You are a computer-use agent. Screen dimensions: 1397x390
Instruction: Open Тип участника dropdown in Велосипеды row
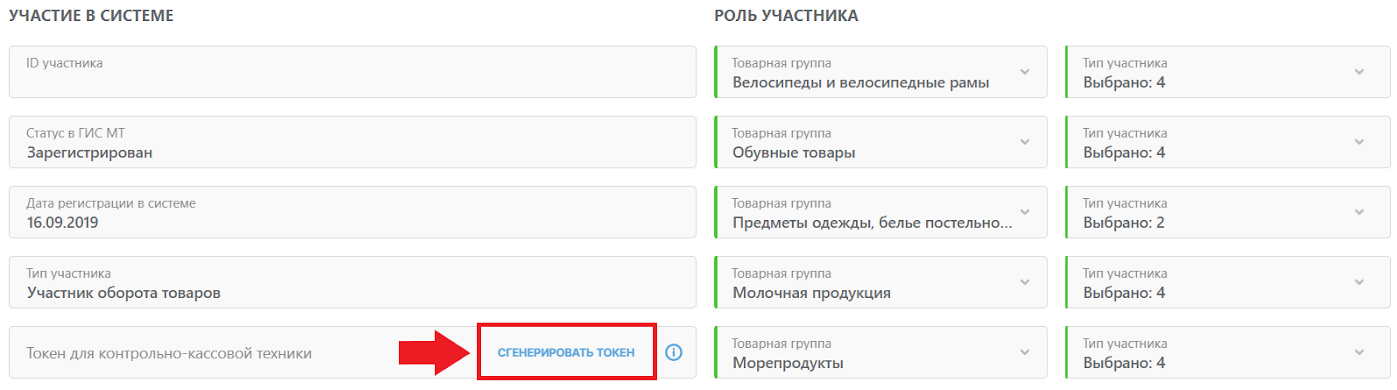[x=1227, y=72]
